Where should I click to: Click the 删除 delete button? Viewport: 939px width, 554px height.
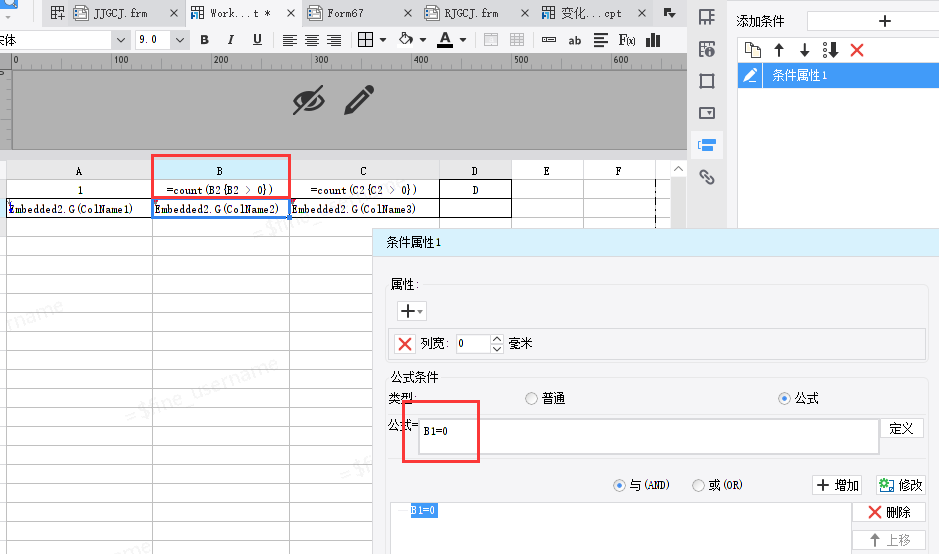(x=889, y=512)
